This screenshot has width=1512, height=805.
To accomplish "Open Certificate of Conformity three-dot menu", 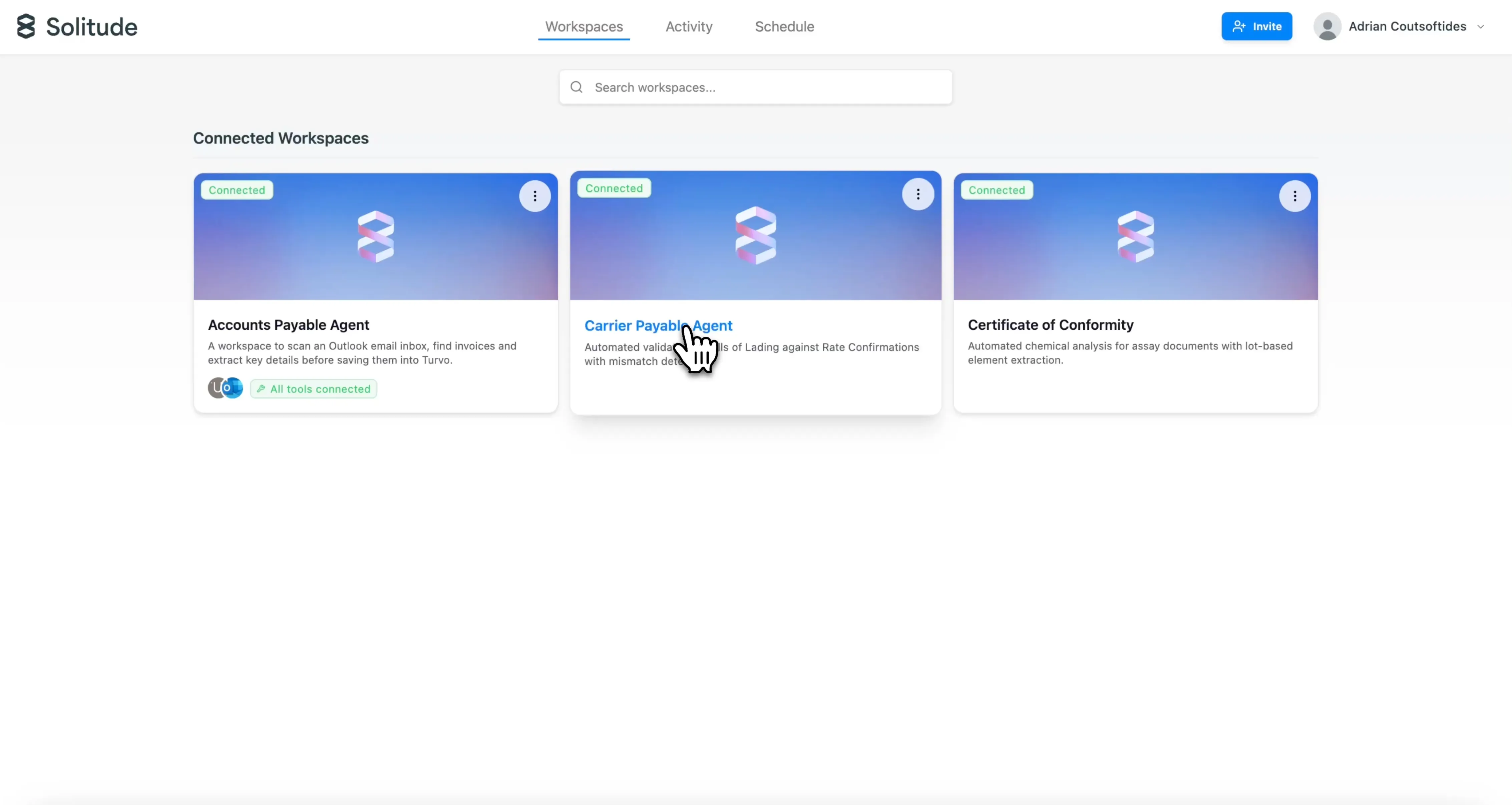I will tap(1295, 196).
